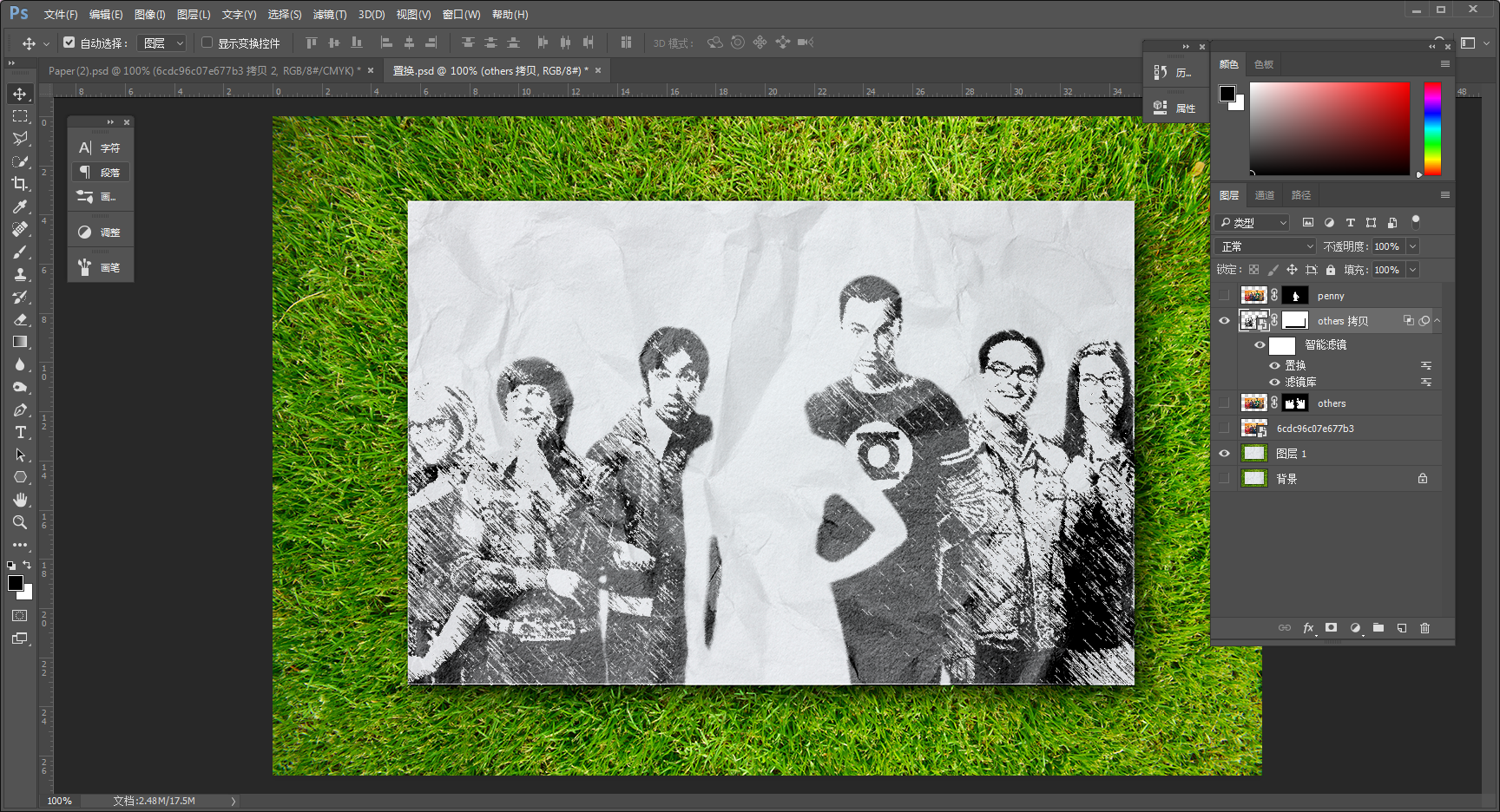This screenshot has width=1500, height=812.
Task: Hide the 滤镜库 filter gallery effect
Action: click(x=1274, y=382)
